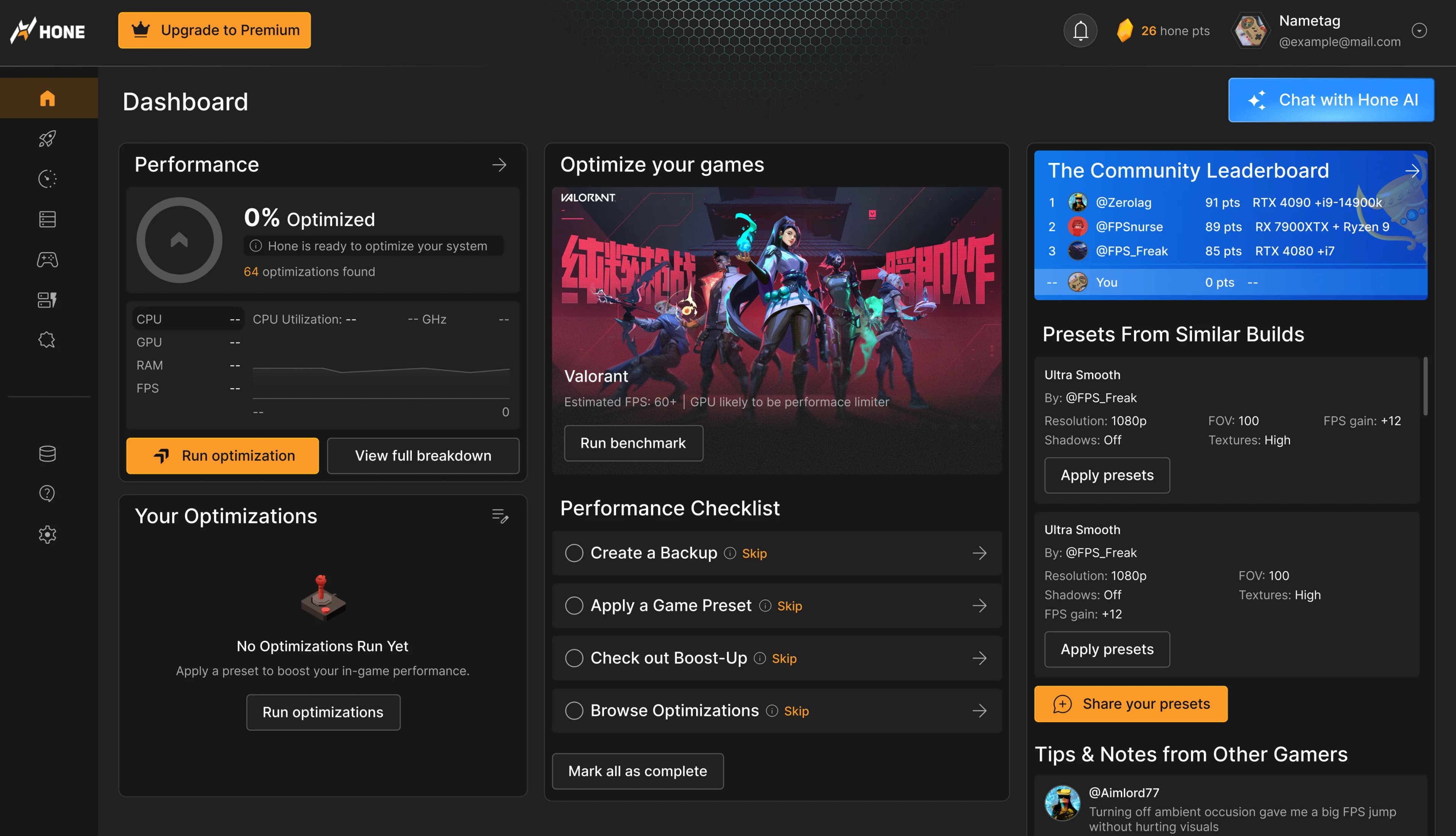1456x836 pixels.
Task: Expand the Performance panel arrow
Action: coord(499,165)
